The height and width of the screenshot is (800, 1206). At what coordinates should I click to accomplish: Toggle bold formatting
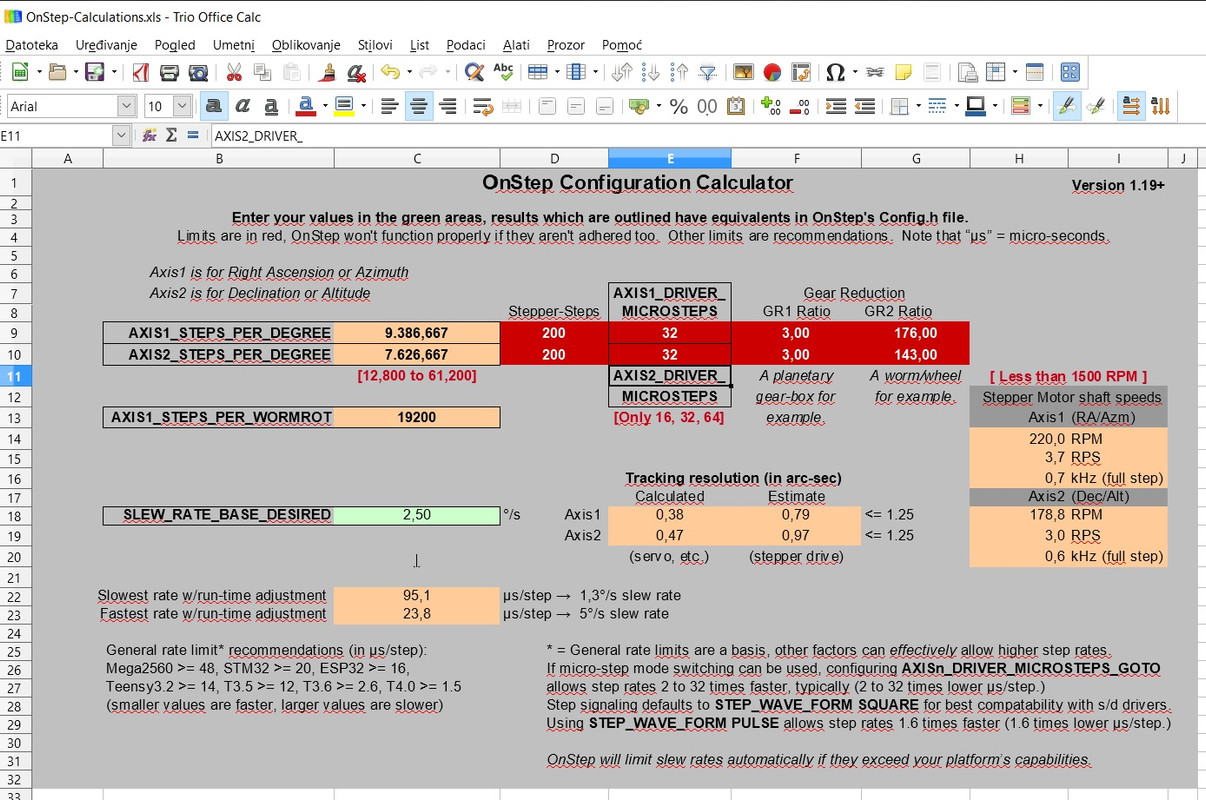click(x=213, y=106)
